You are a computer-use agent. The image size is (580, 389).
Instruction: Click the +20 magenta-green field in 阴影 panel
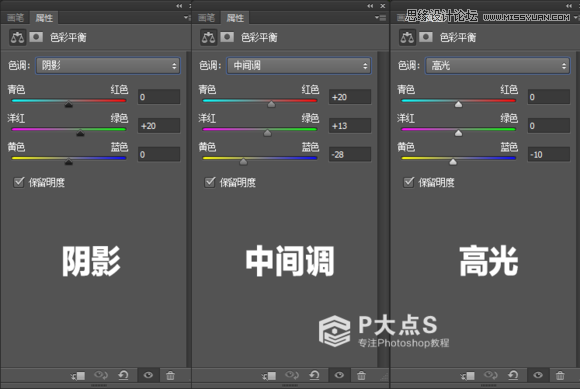(x=159, y=126)
